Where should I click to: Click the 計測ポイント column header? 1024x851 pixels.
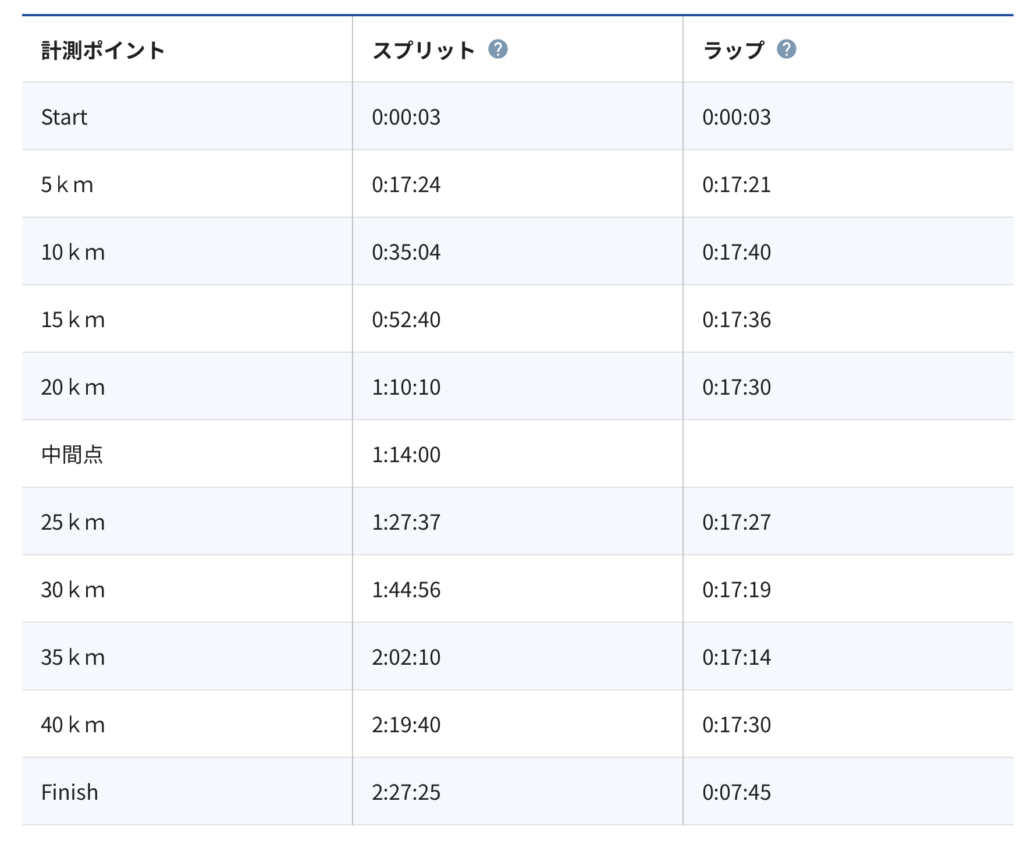103,50
